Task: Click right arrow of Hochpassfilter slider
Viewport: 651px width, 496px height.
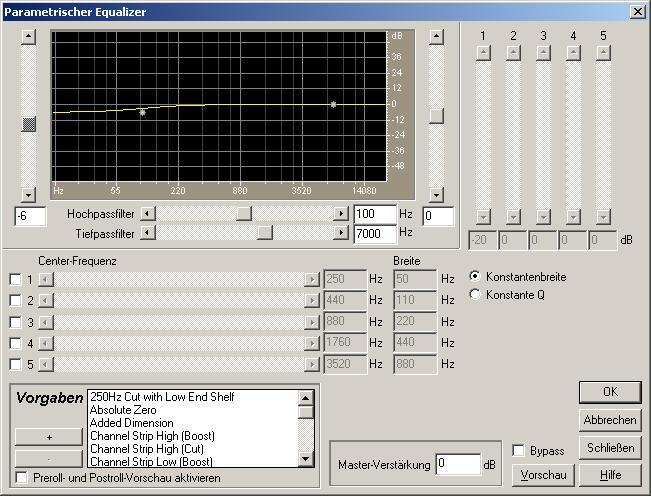Action: click(x=342, y=214)
